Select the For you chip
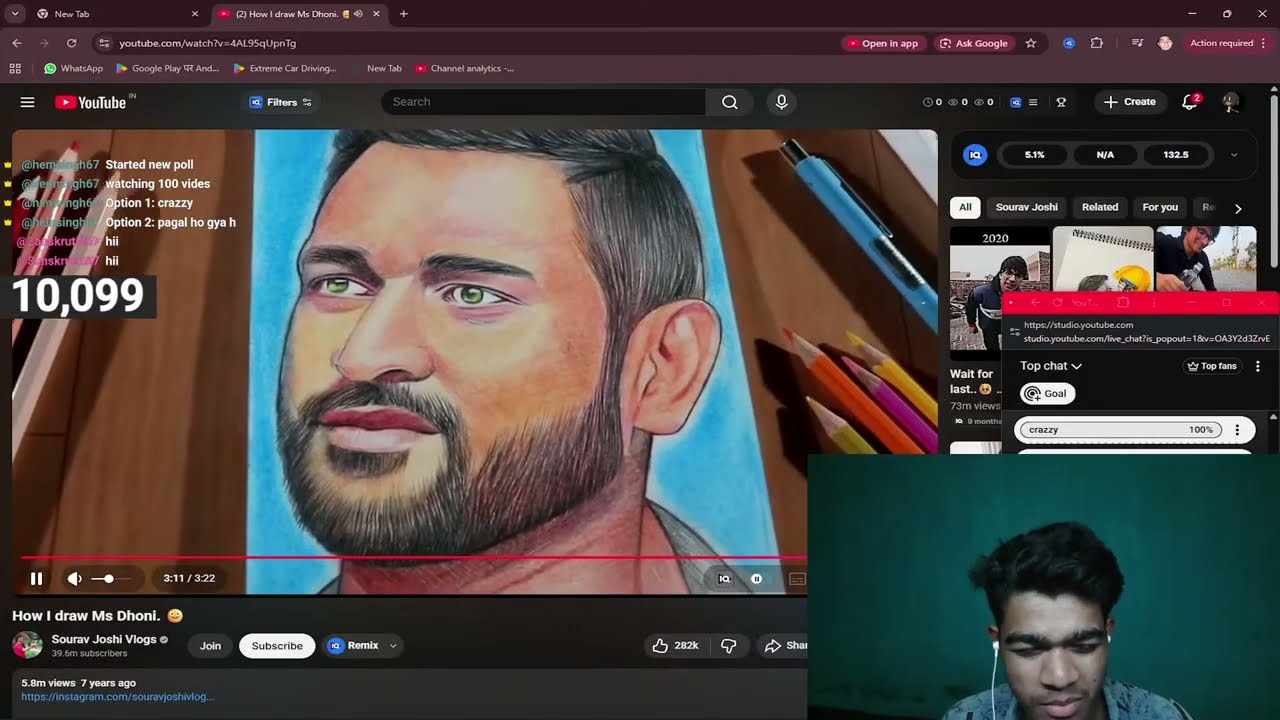Viewport: 1280px width, 720px height. coord(1160,207)
